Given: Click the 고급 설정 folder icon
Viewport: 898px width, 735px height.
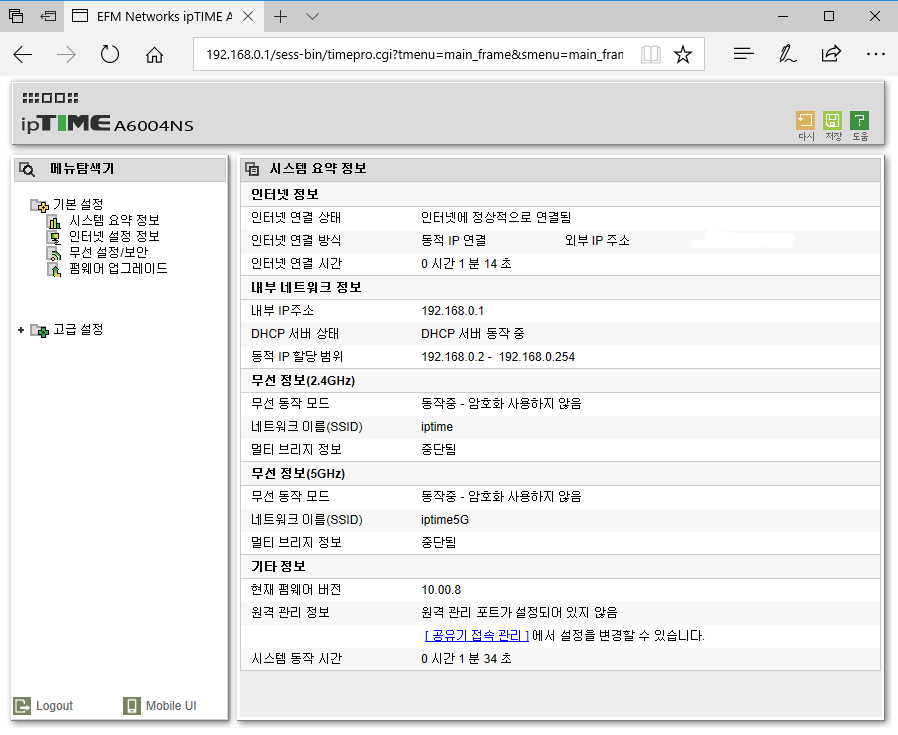Looking at the screenshot, I should 40,331.
